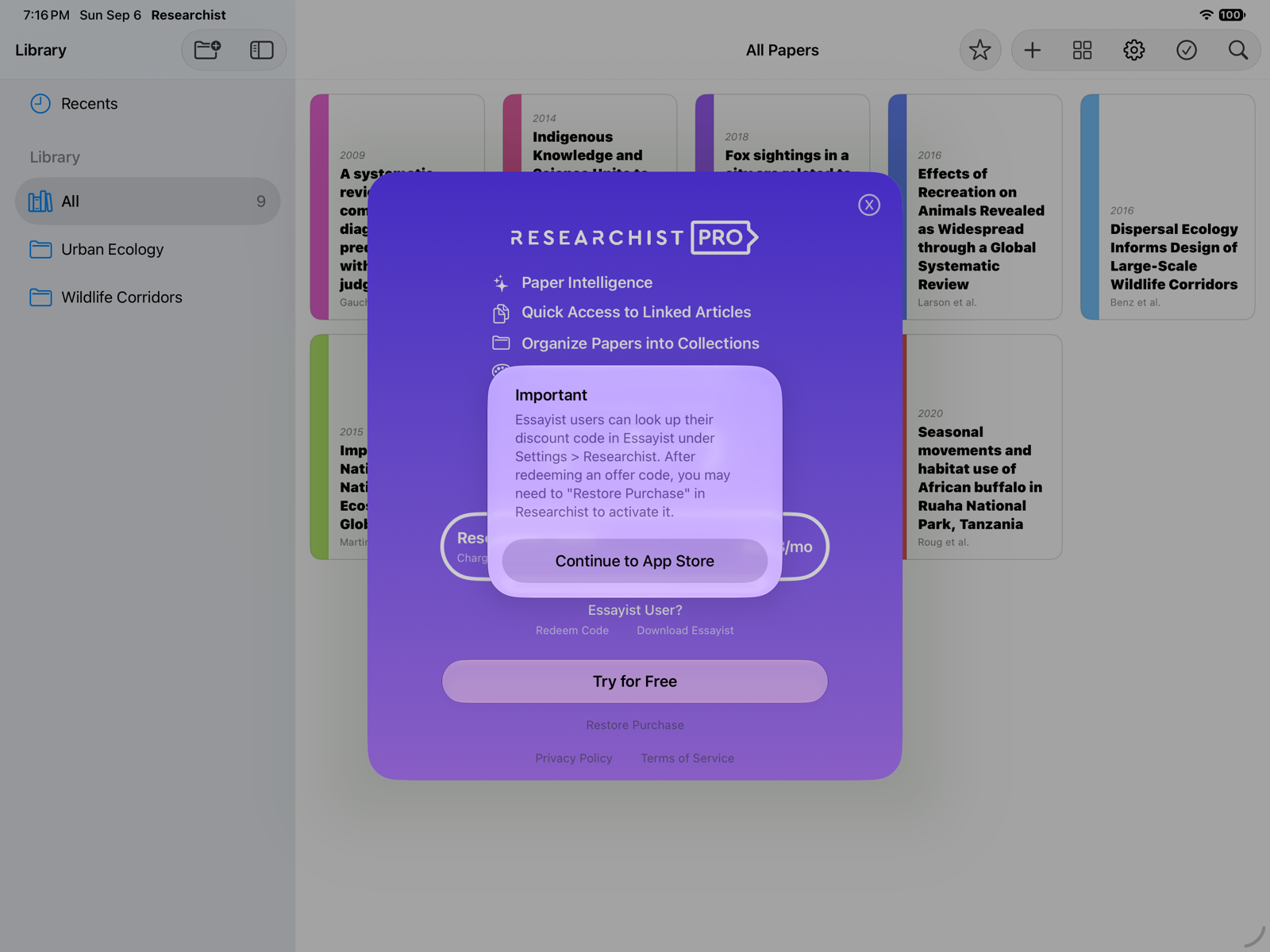Click the Restore Purchase link

[635, 725]
